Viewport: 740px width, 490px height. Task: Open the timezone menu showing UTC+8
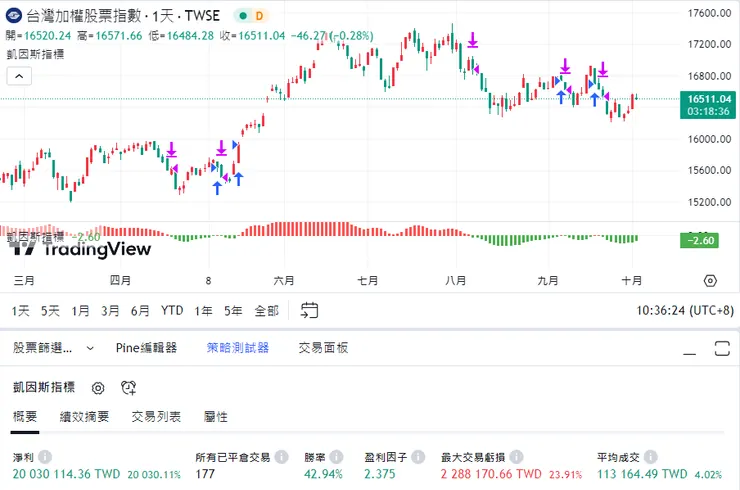[685, 311]
